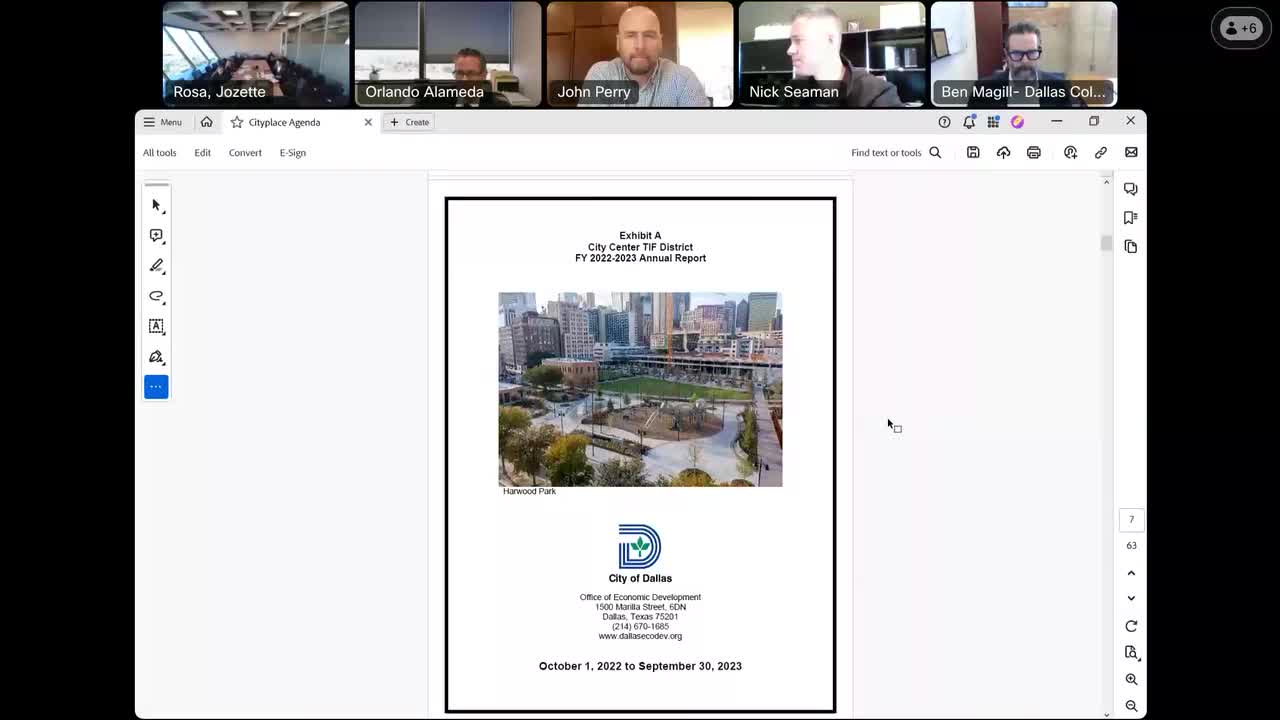Click the page number field showing 7
Viewport: 1280px width, 720px height.
pos(1131,519)
